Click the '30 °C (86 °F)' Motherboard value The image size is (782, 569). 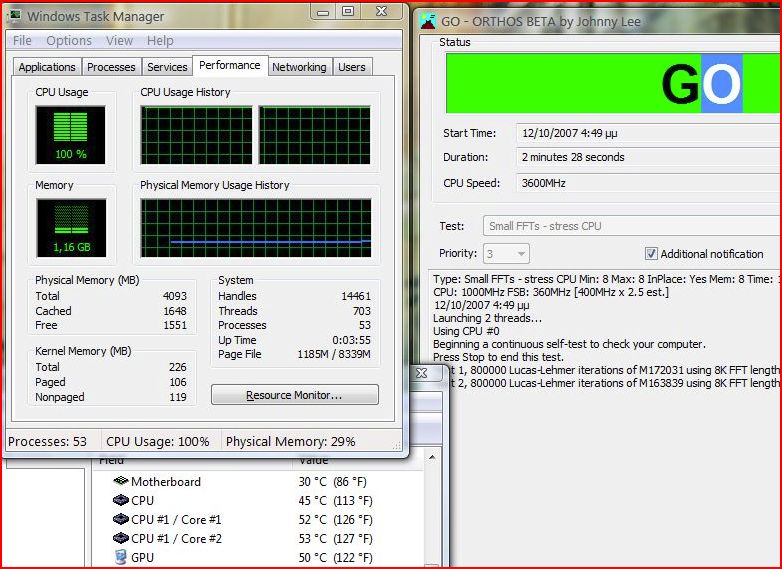[x=333, y=482]
